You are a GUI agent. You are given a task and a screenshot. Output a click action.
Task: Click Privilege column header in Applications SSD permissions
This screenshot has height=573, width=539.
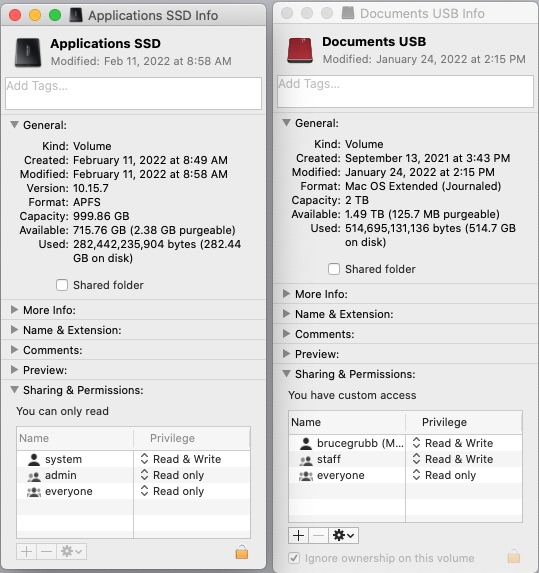(x=192, y=439)
